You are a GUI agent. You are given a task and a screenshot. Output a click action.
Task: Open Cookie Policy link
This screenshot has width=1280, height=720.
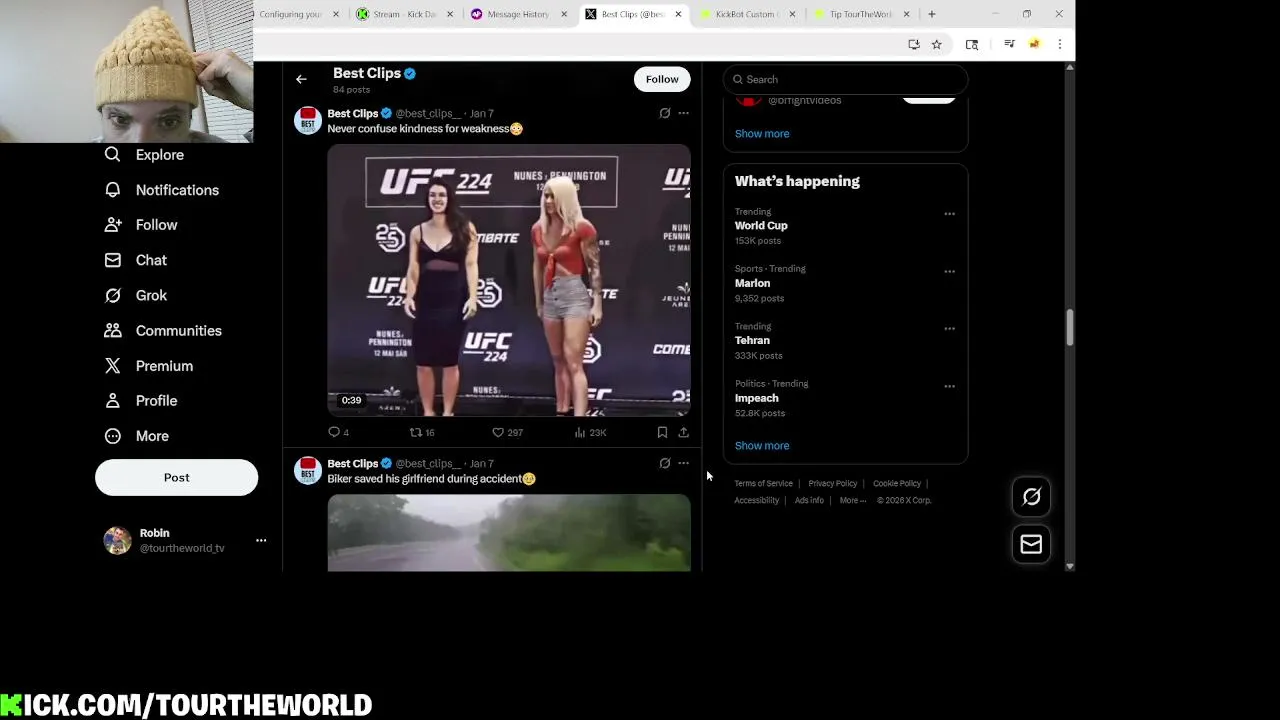coord(897,484)
